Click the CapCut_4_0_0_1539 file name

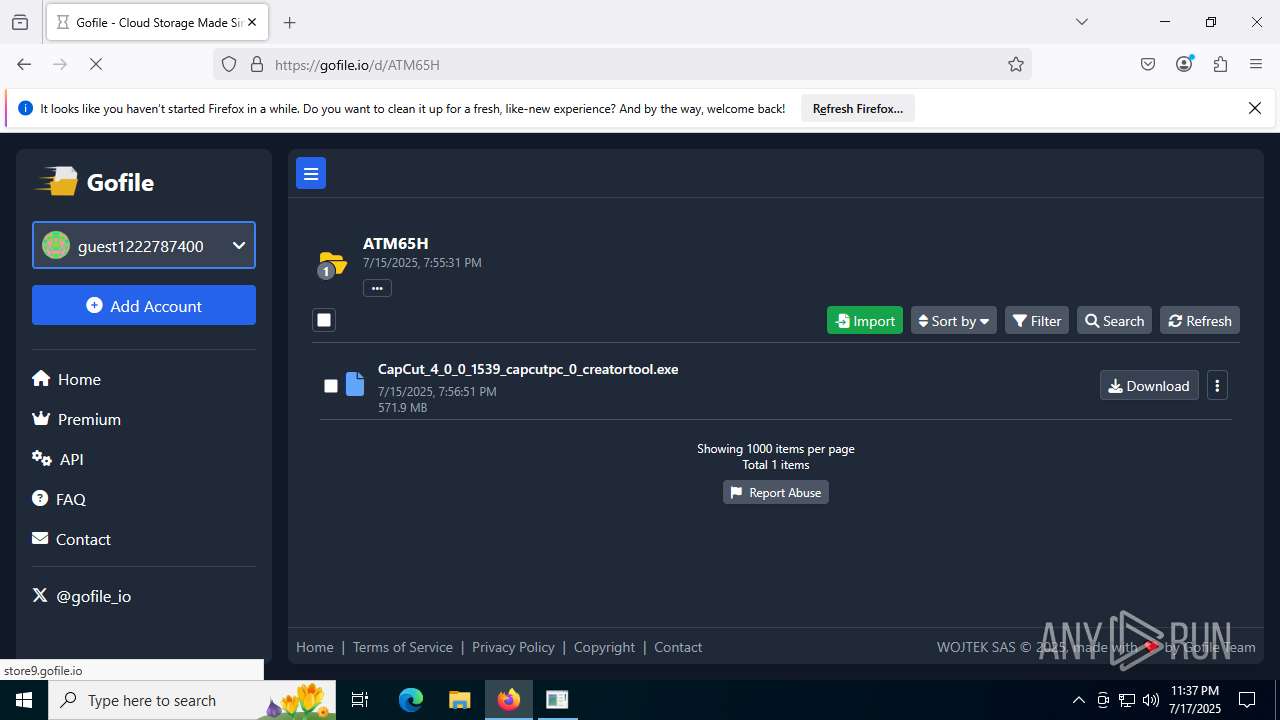click(x=528, y=369)
